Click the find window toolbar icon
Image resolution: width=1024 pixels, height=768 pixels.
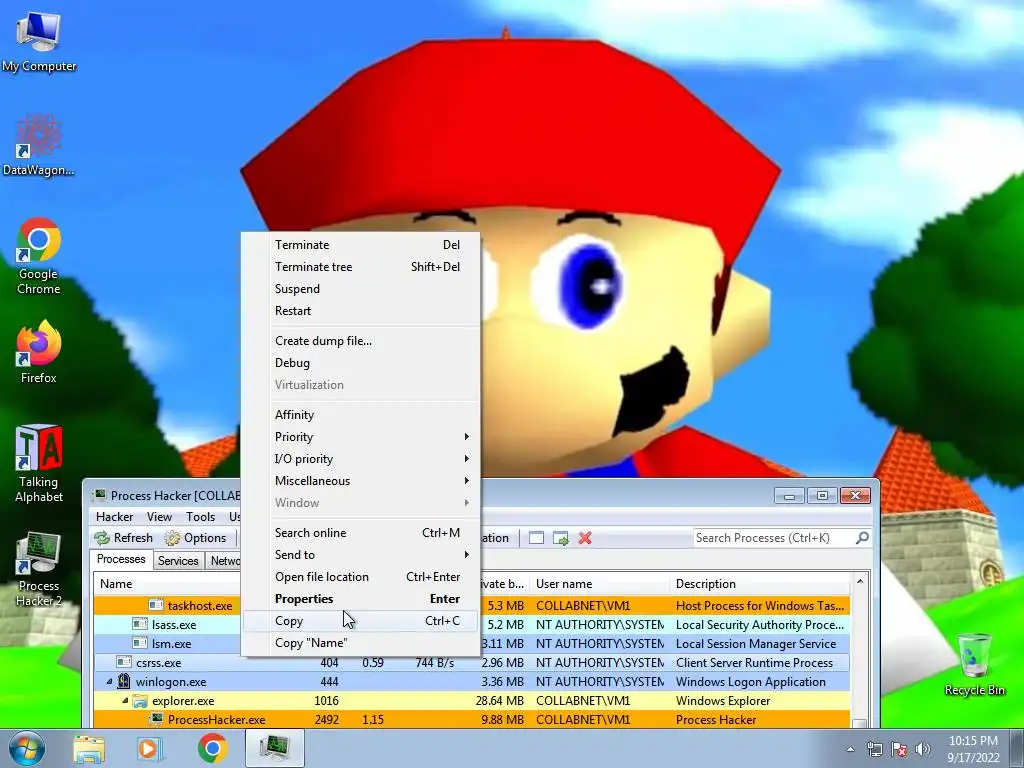pyautogui.click(x=536, y=538)
